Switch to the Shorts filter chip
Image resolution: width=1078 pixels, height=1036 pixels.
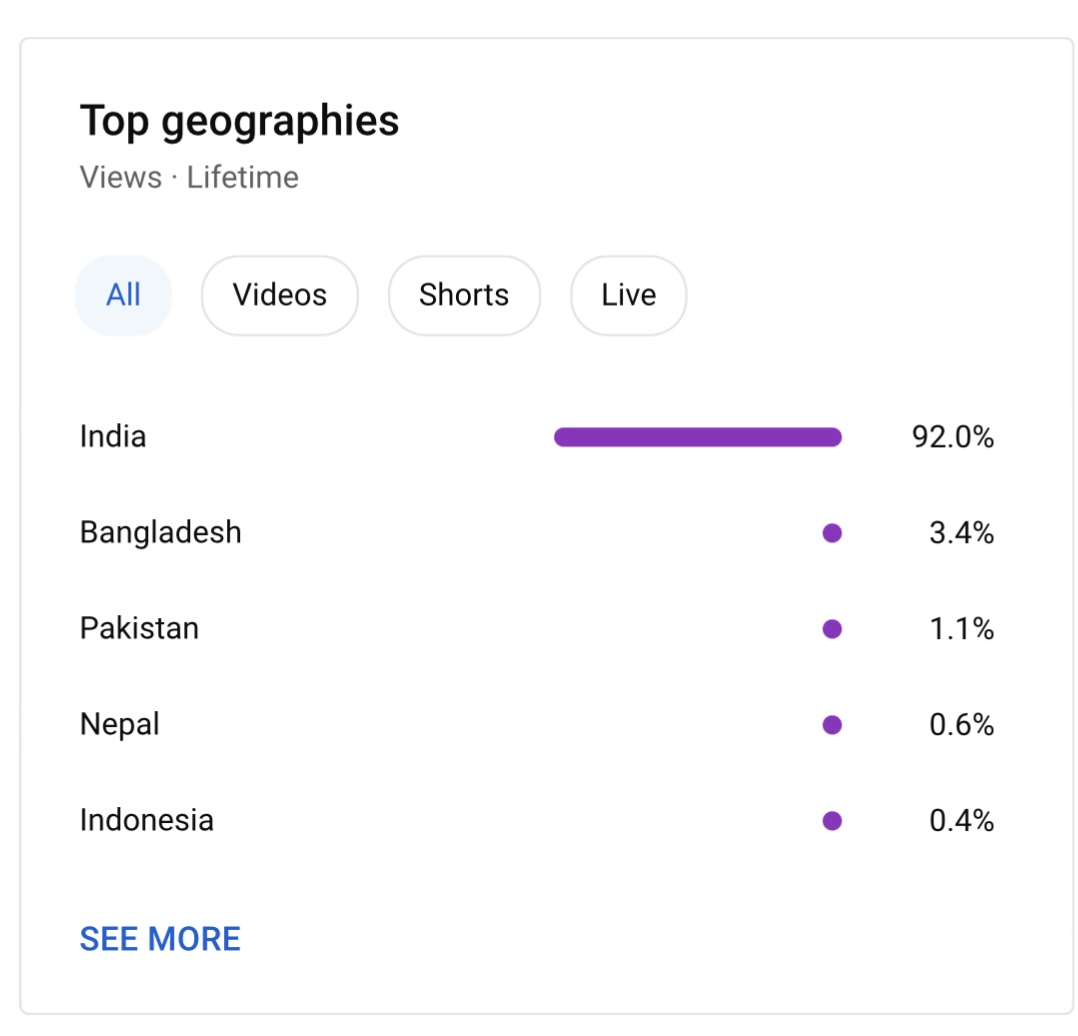(x=464, y=296)
